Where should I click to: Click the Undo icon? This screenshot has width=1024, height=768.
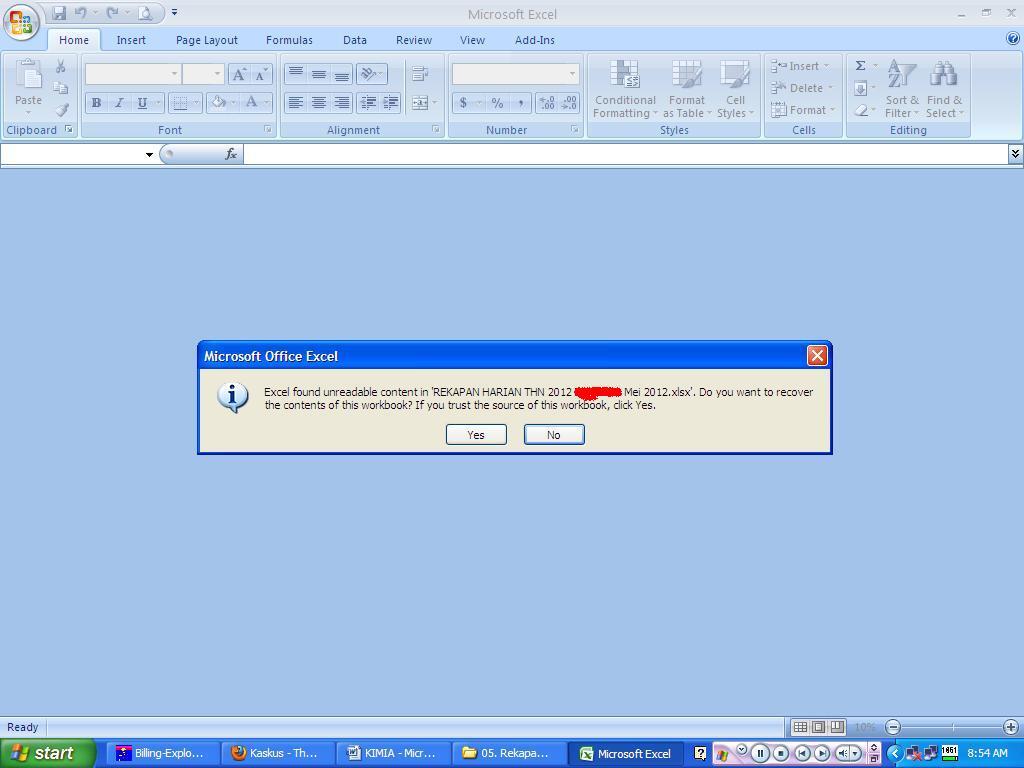(80, 12)
